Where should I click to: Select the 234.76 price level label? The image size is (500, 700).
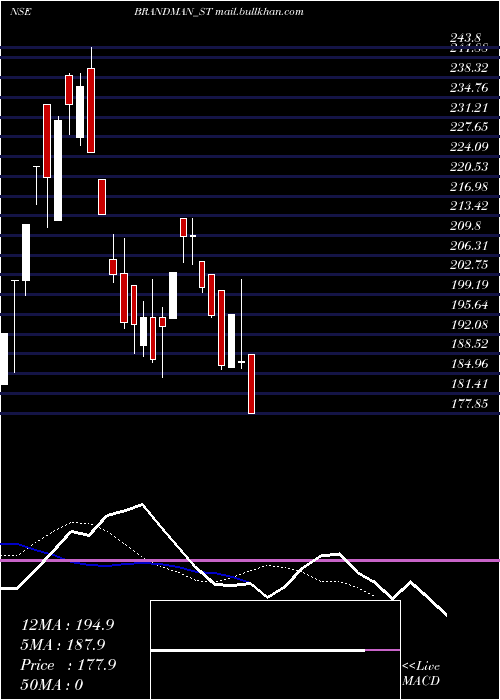pyautogui.click(x=469, y=88)
